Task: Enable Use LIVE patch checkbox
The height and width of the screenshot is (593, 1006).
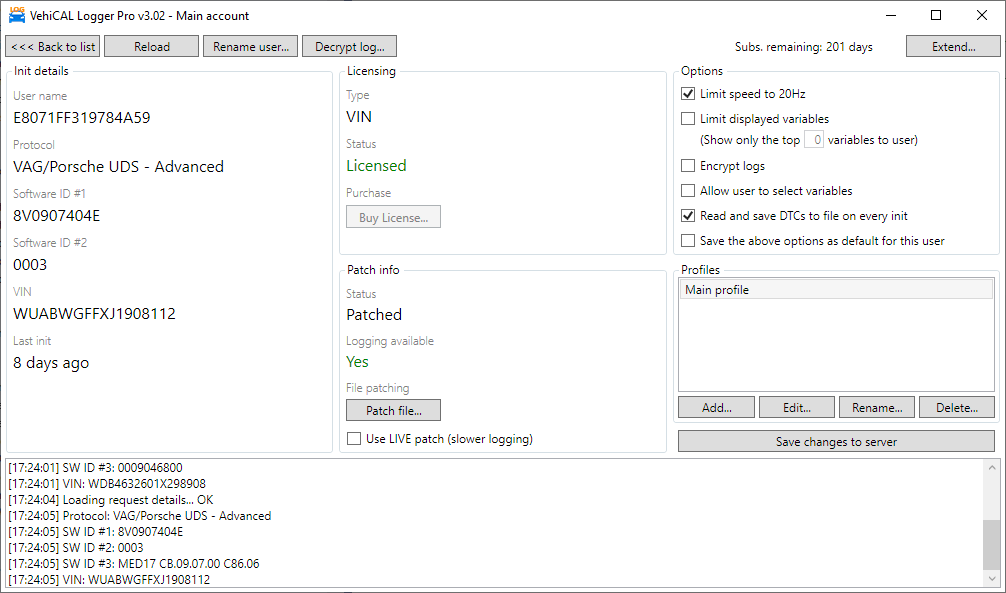Action: click(354, 439)
